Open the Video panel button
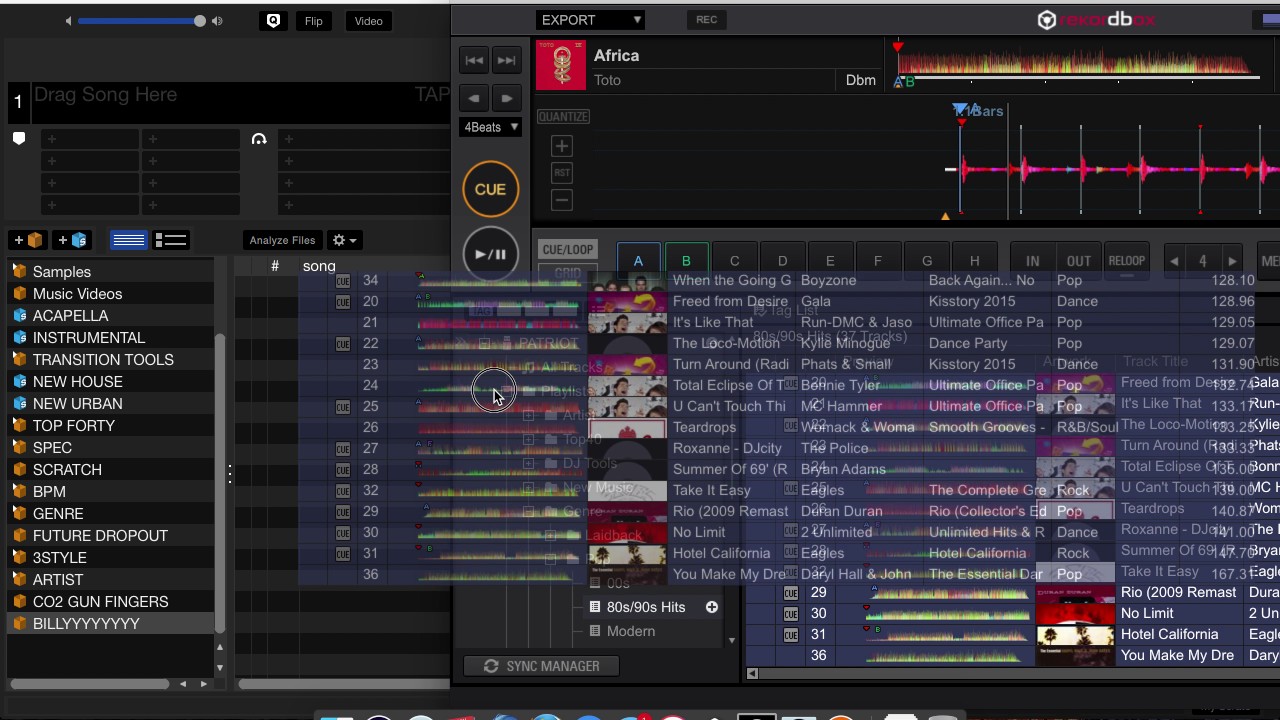 368,21
